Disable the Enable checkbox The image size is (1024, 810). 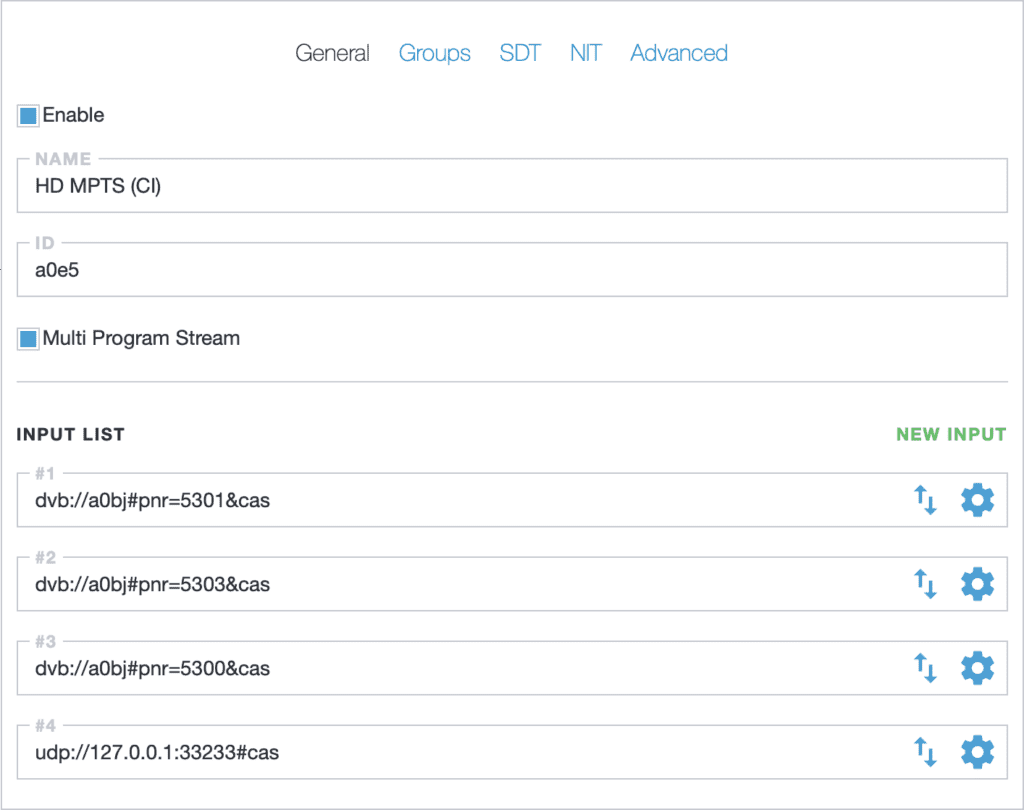point(27,115)
